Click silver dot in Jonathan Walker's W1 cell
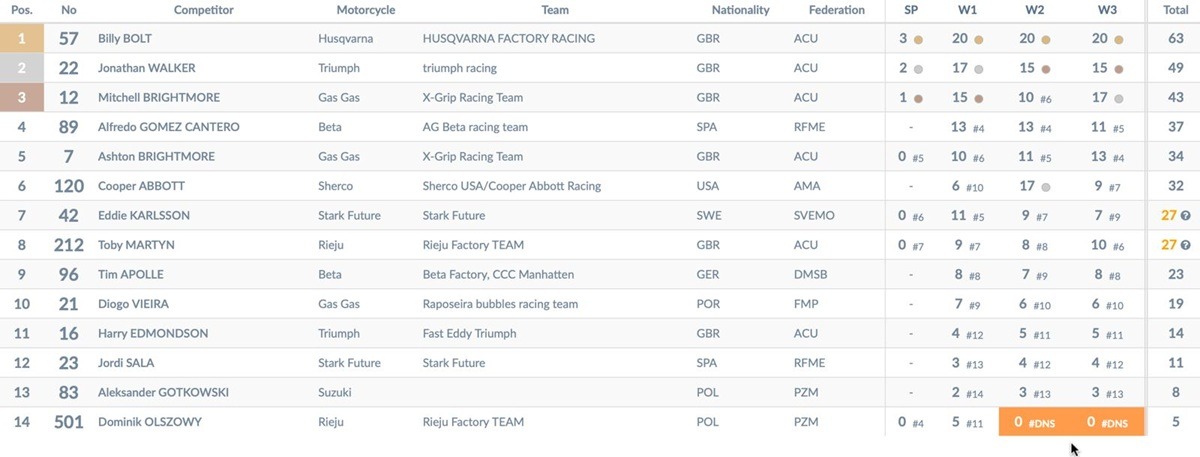 click(x=979, y=69)
